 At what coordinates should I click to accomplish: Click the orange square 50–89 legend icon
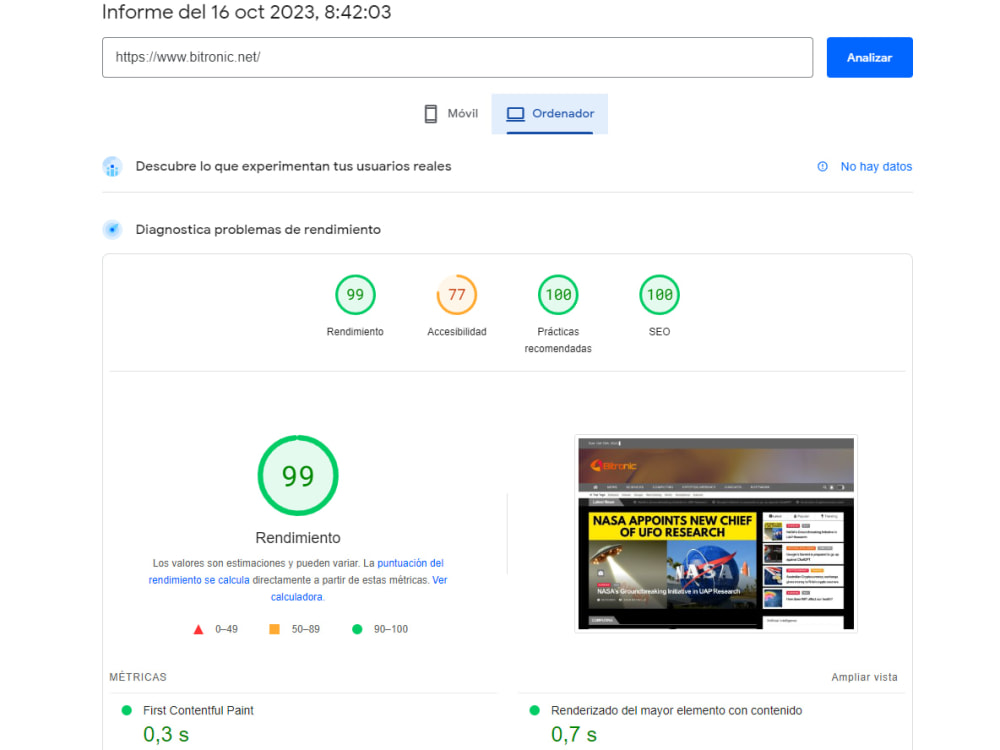[274, 629]
